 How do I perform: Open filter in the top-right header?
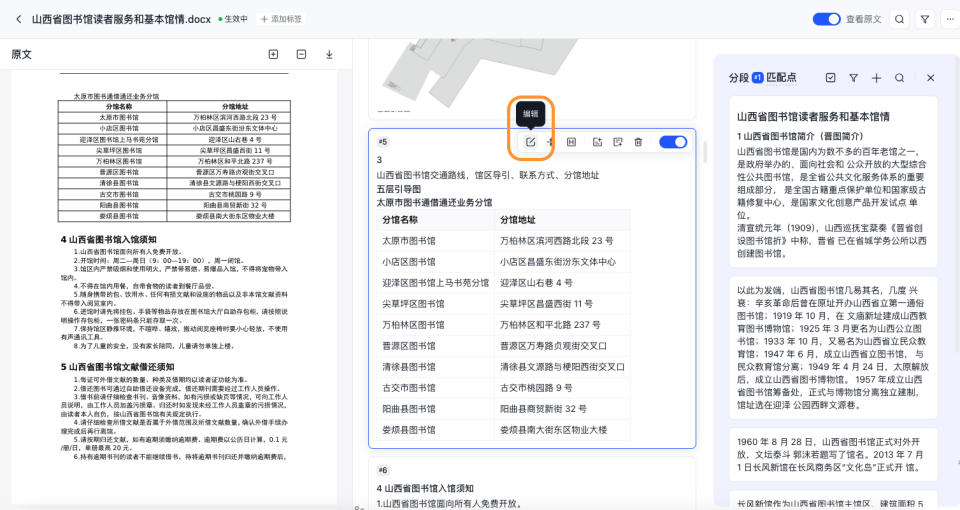click(x=925, y=19)
